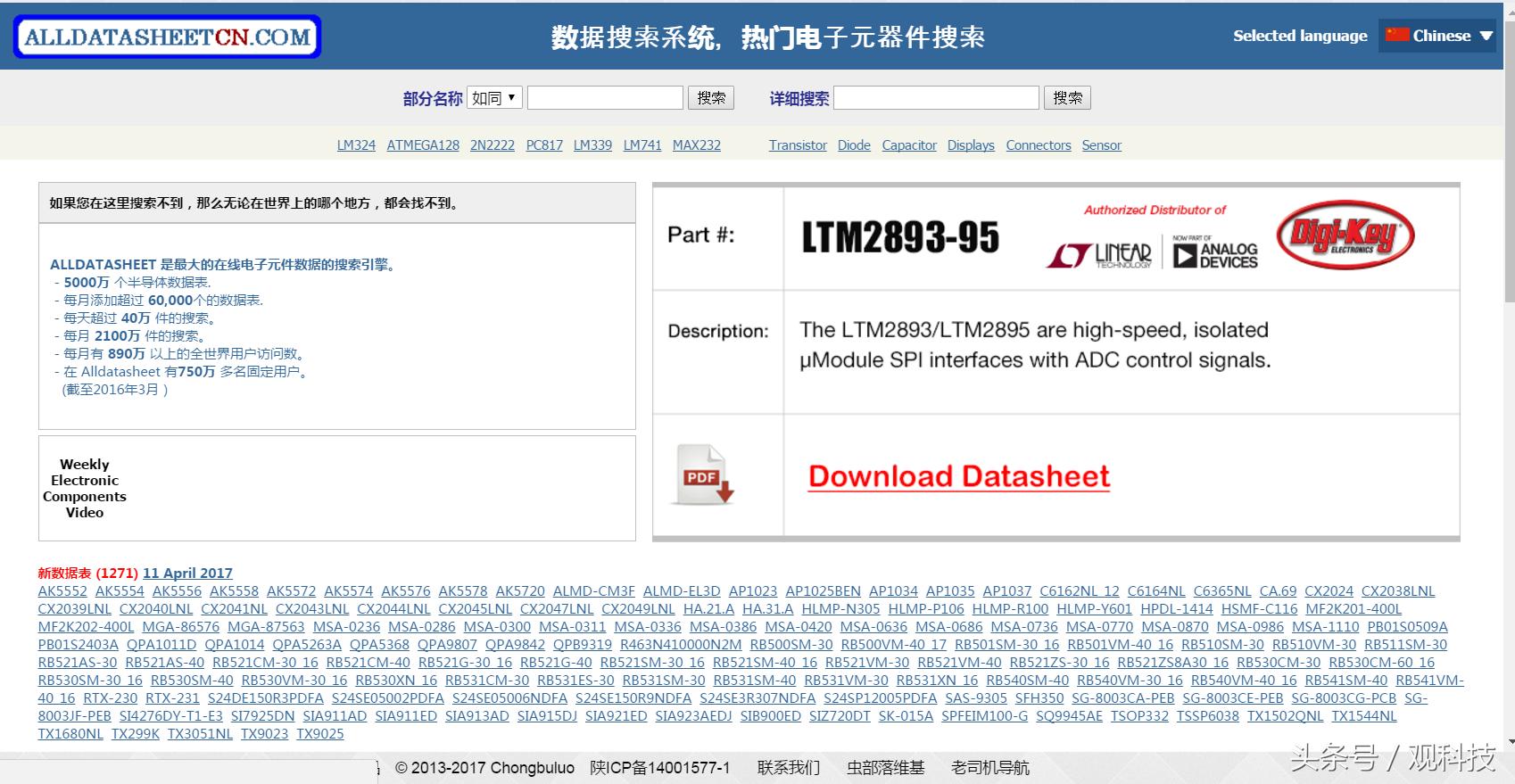Screen dimensions: 1515x784
Task: Click the ALLDATASHEETCN.COM logo
Action: [x=167, y=37]
